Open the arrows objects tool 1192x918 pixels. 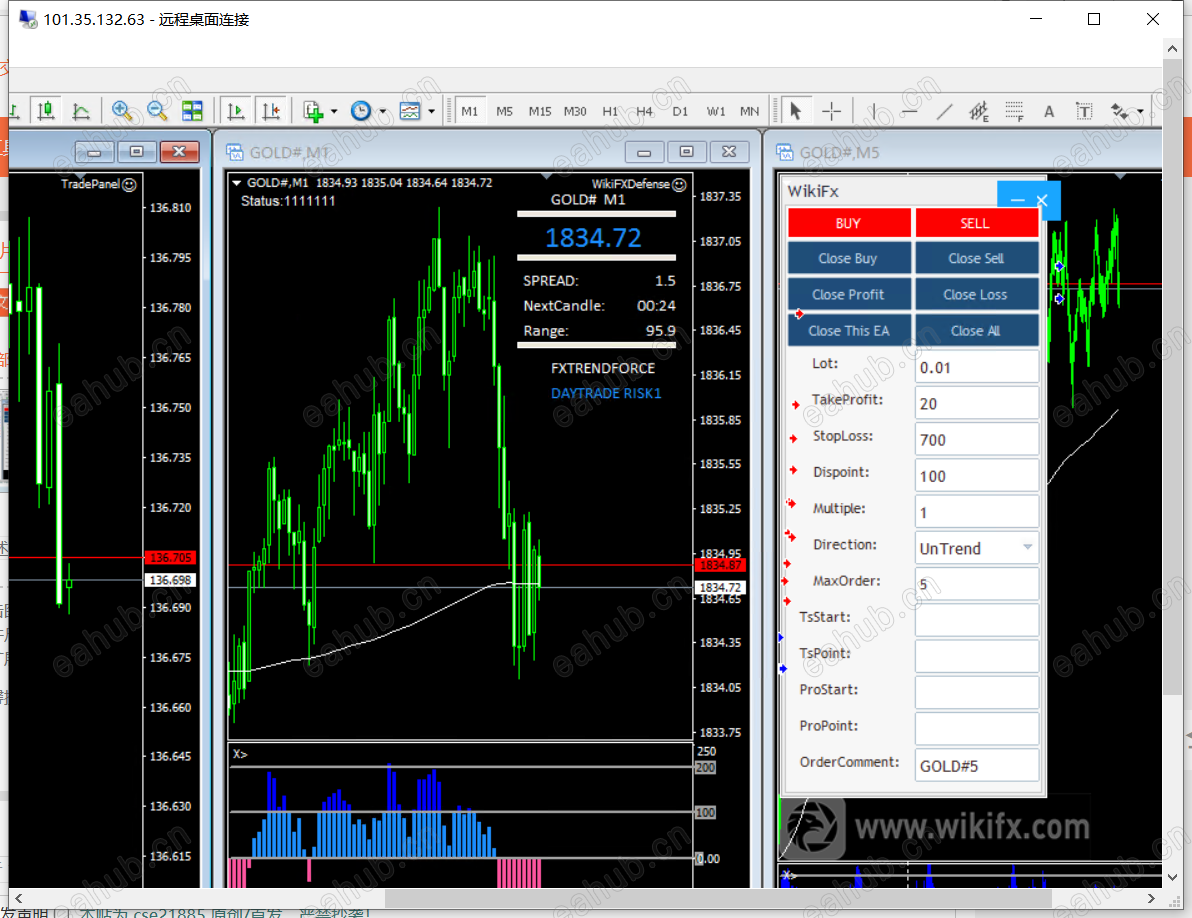click(1120, 111)
